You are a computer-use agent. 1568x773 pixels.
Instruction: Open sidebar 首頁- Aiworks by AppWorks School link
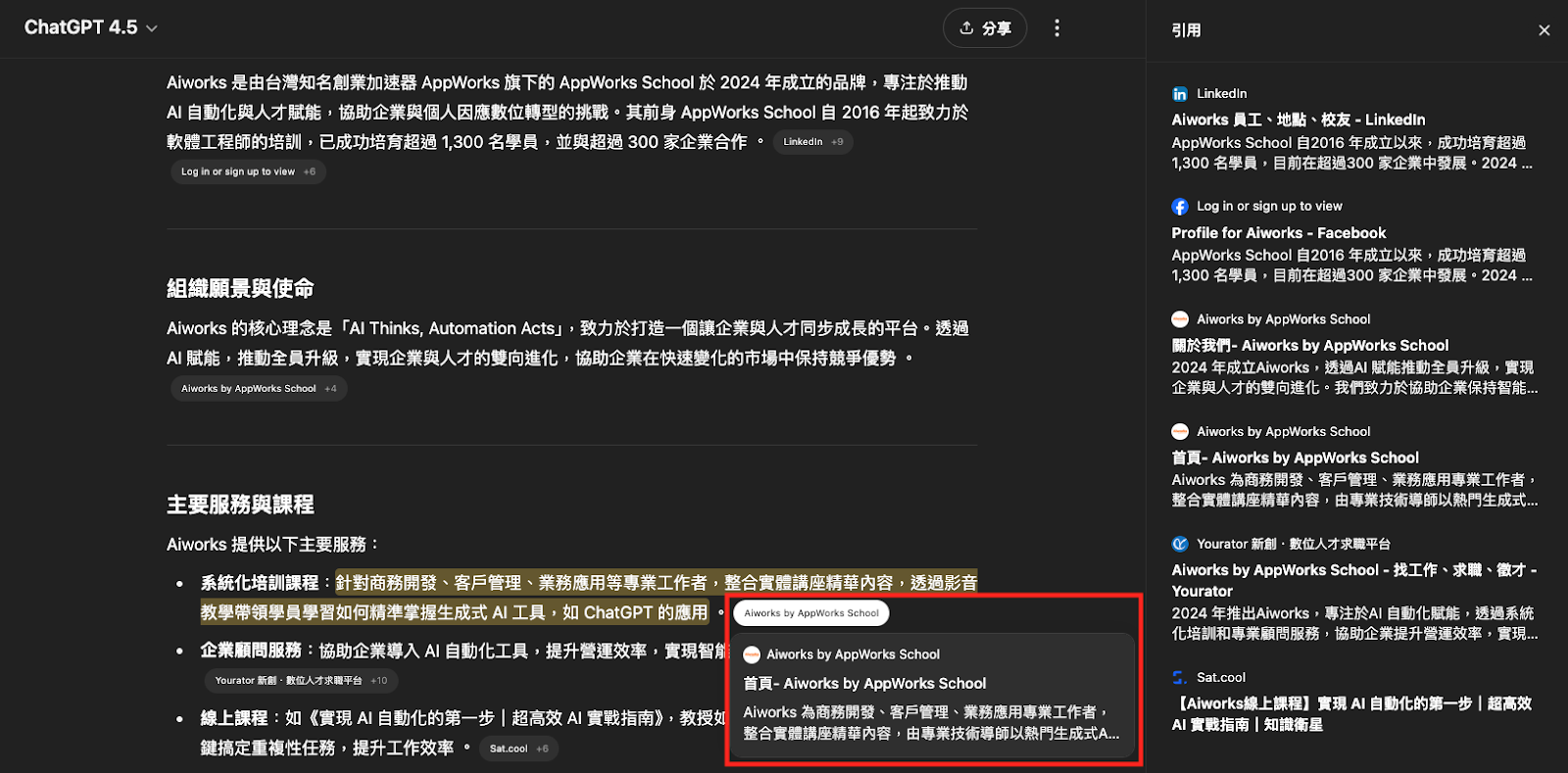[1296, 459]
